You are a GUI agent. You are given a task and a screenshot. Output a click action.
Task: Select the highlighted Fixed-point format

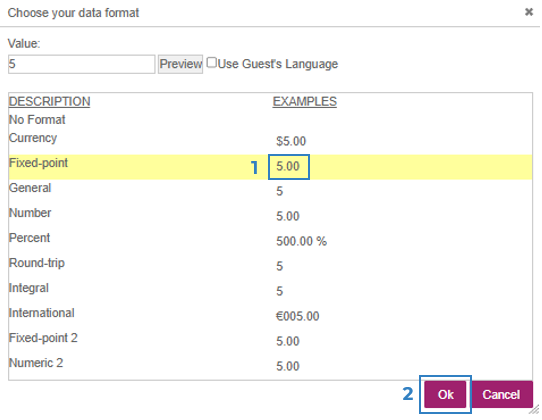click(x=270, y=167)
